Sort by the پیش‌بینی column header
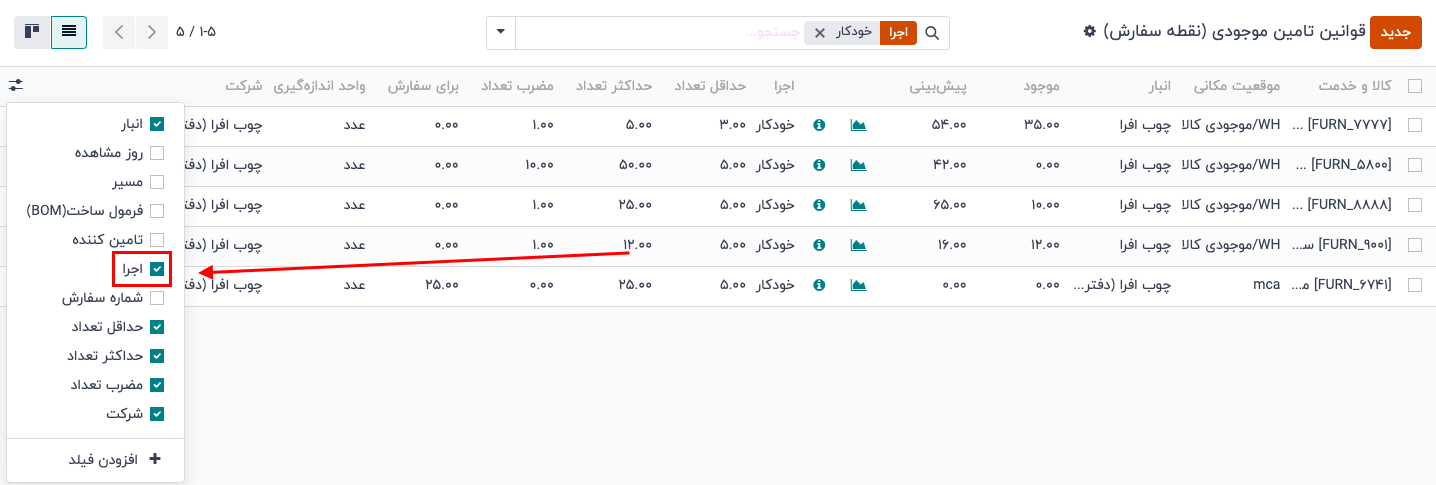1436x485 pixels. coord(937,86)
